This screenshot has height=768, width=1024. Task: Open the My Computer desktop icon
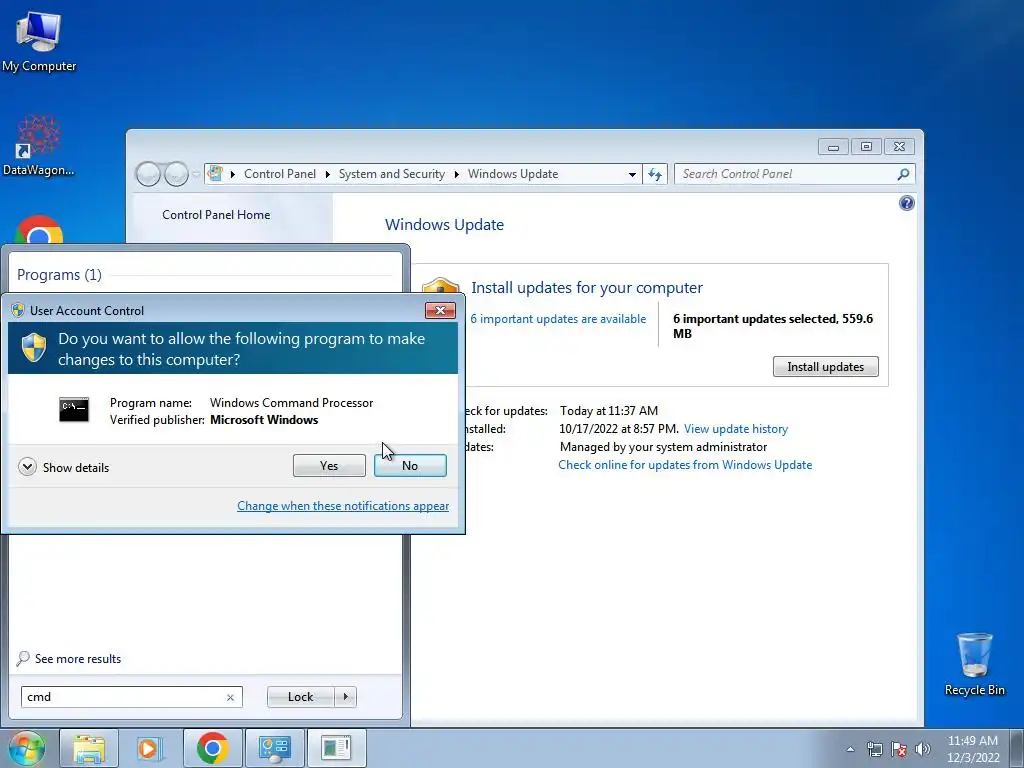click(39, 41)
